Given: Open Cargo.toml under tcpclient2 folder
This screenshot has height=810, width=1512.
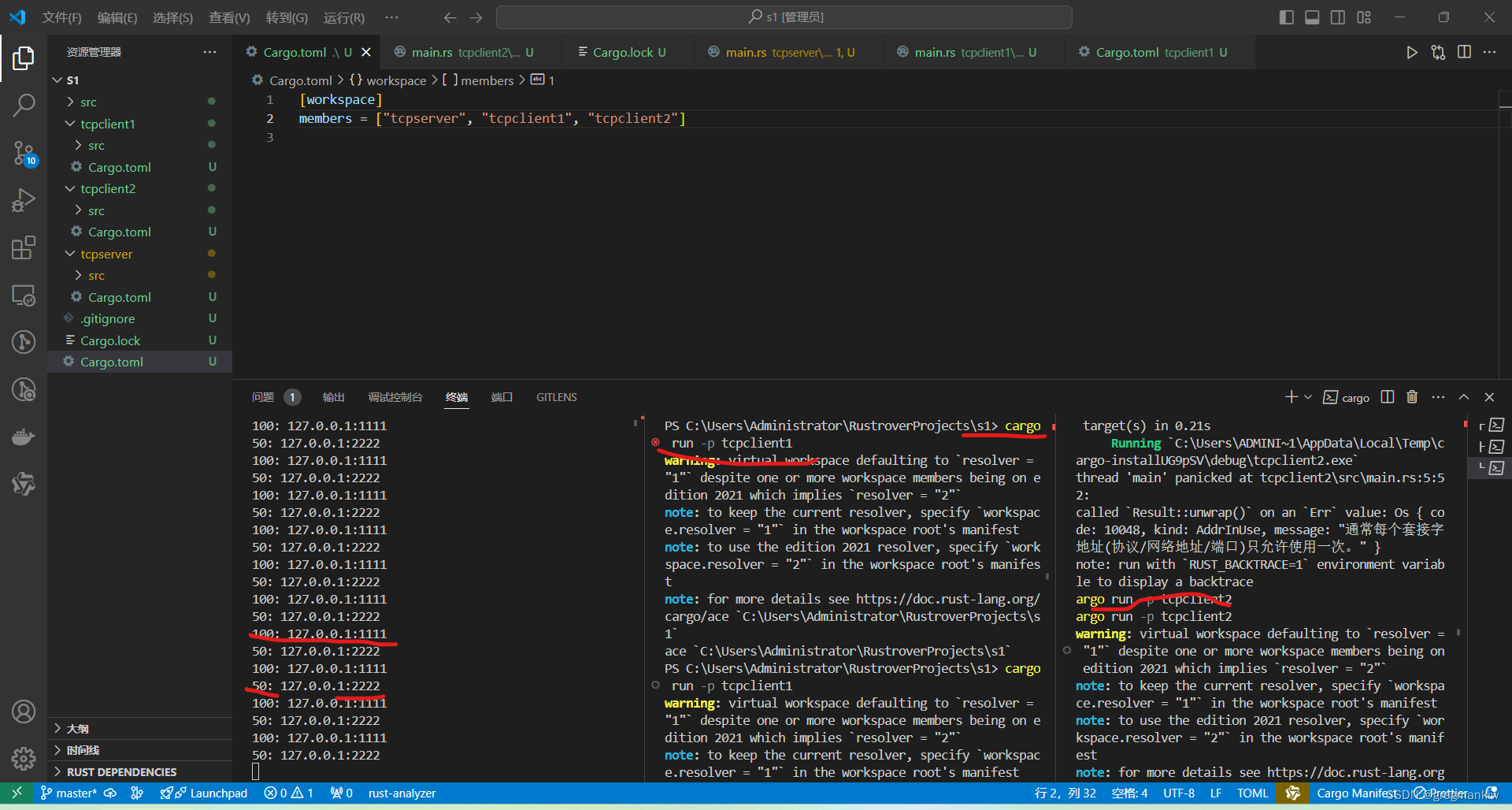Looking at the screenshot, I should [140, 232].
